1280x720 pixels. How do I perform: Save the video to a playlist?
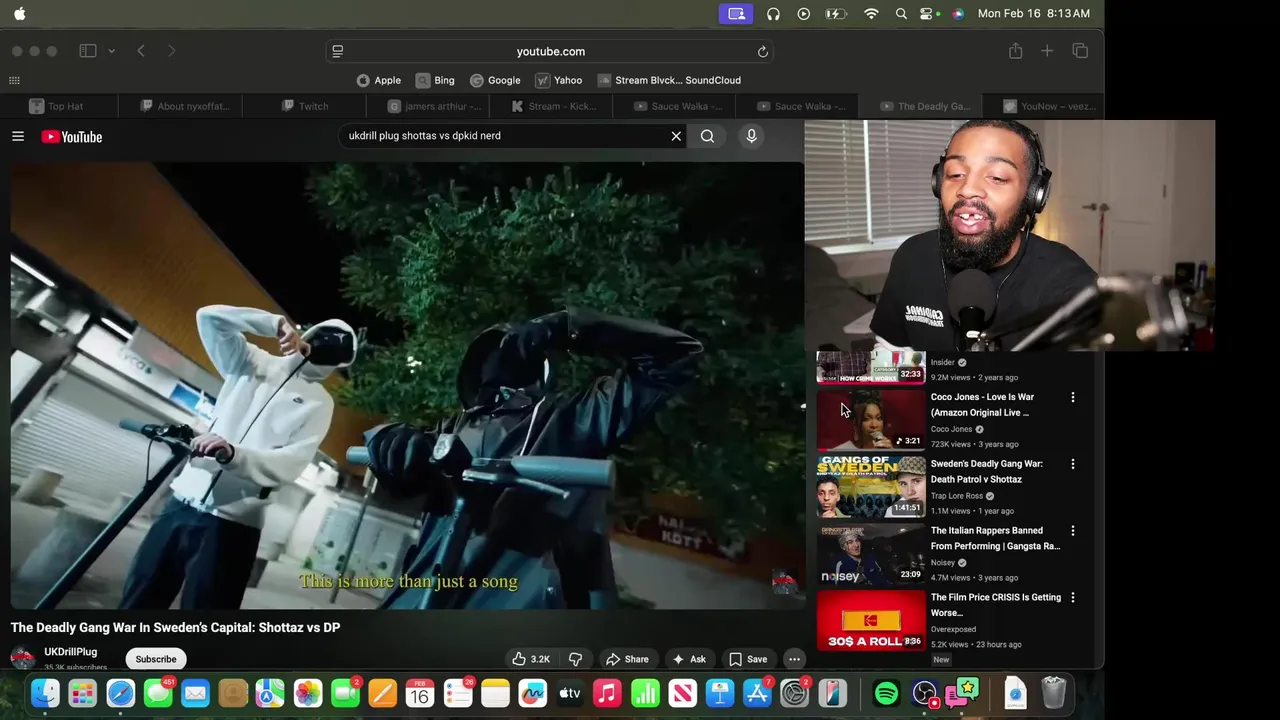[748, 659]
